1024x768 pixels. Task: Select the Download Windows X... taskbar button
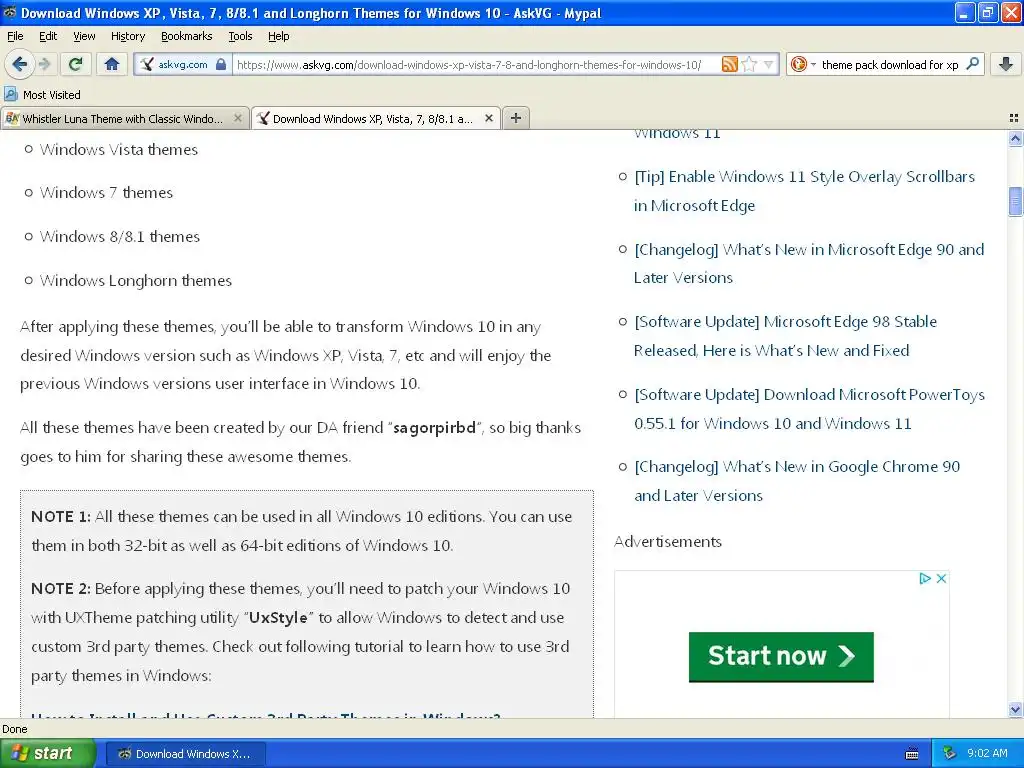click(x=185, y=754)
